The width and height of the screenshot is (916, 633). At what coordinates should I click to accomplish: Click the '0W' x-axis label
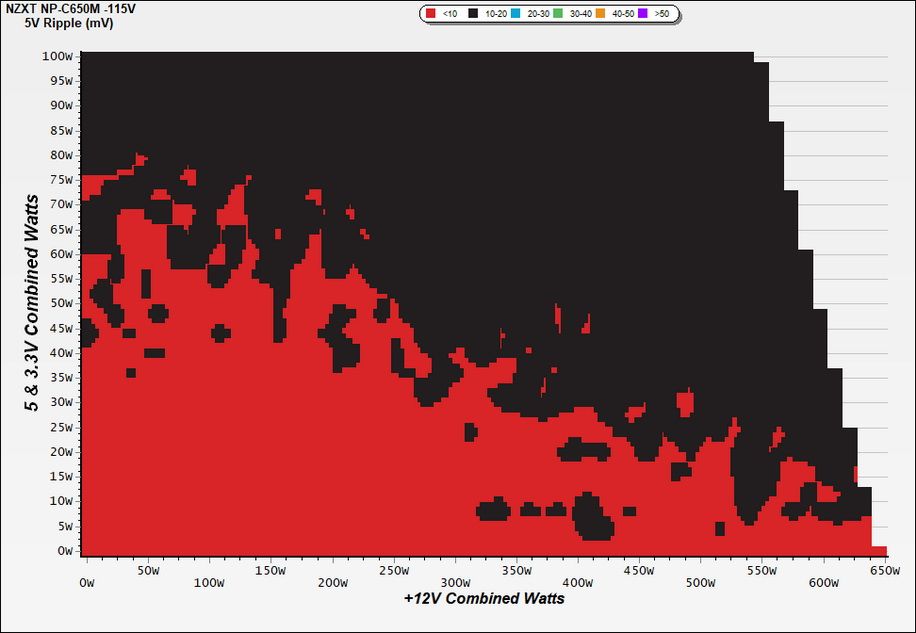[86, 583]
